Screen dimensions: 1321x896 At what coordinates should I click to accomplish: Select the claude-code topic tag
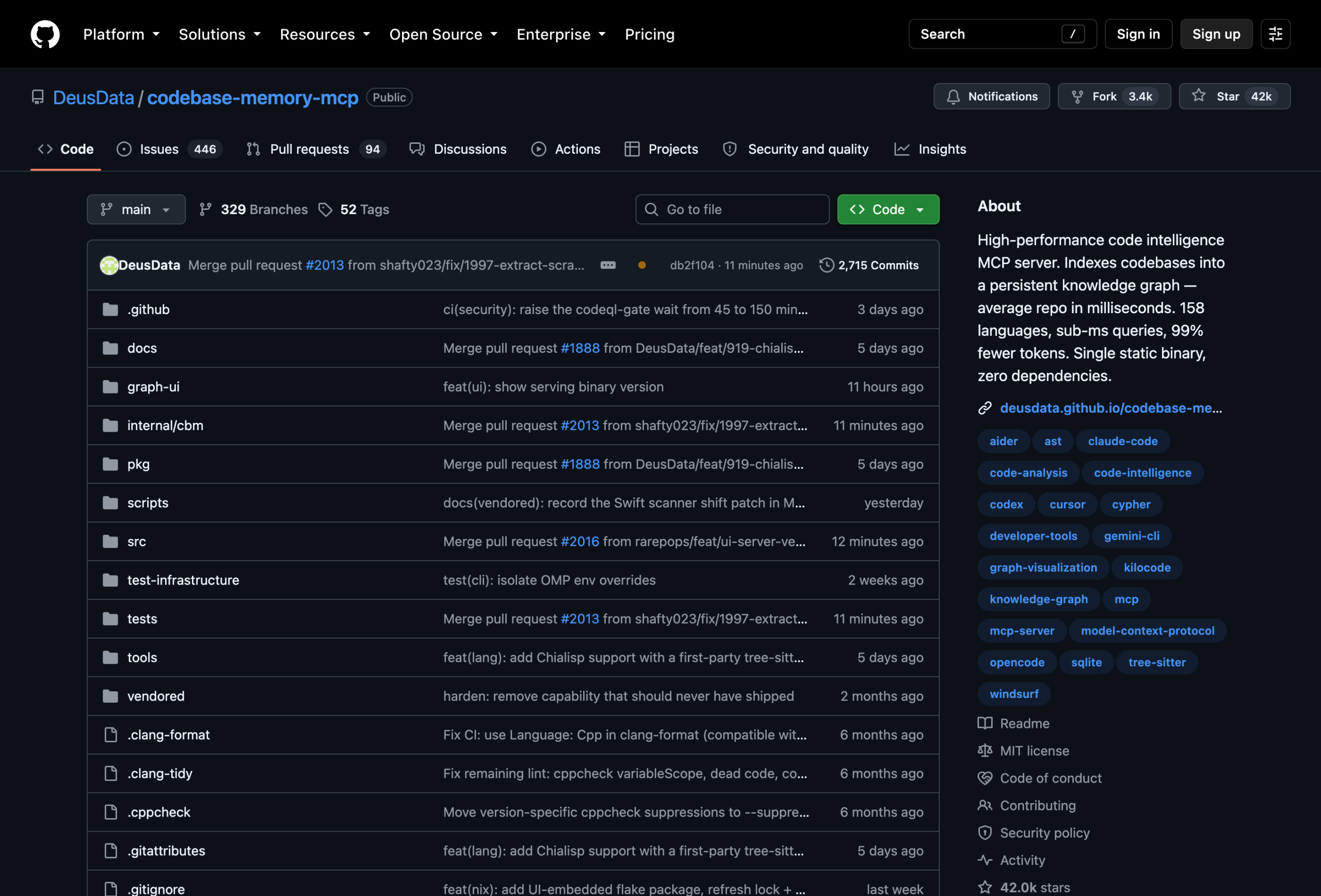click(1123, 442)
